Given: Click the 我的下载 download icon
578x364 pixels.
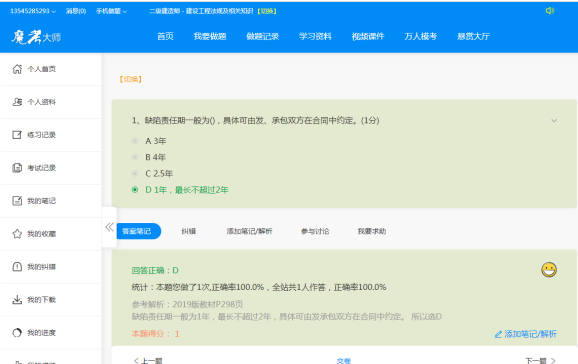Looking at the screenshot, I should tap(17, 299).
